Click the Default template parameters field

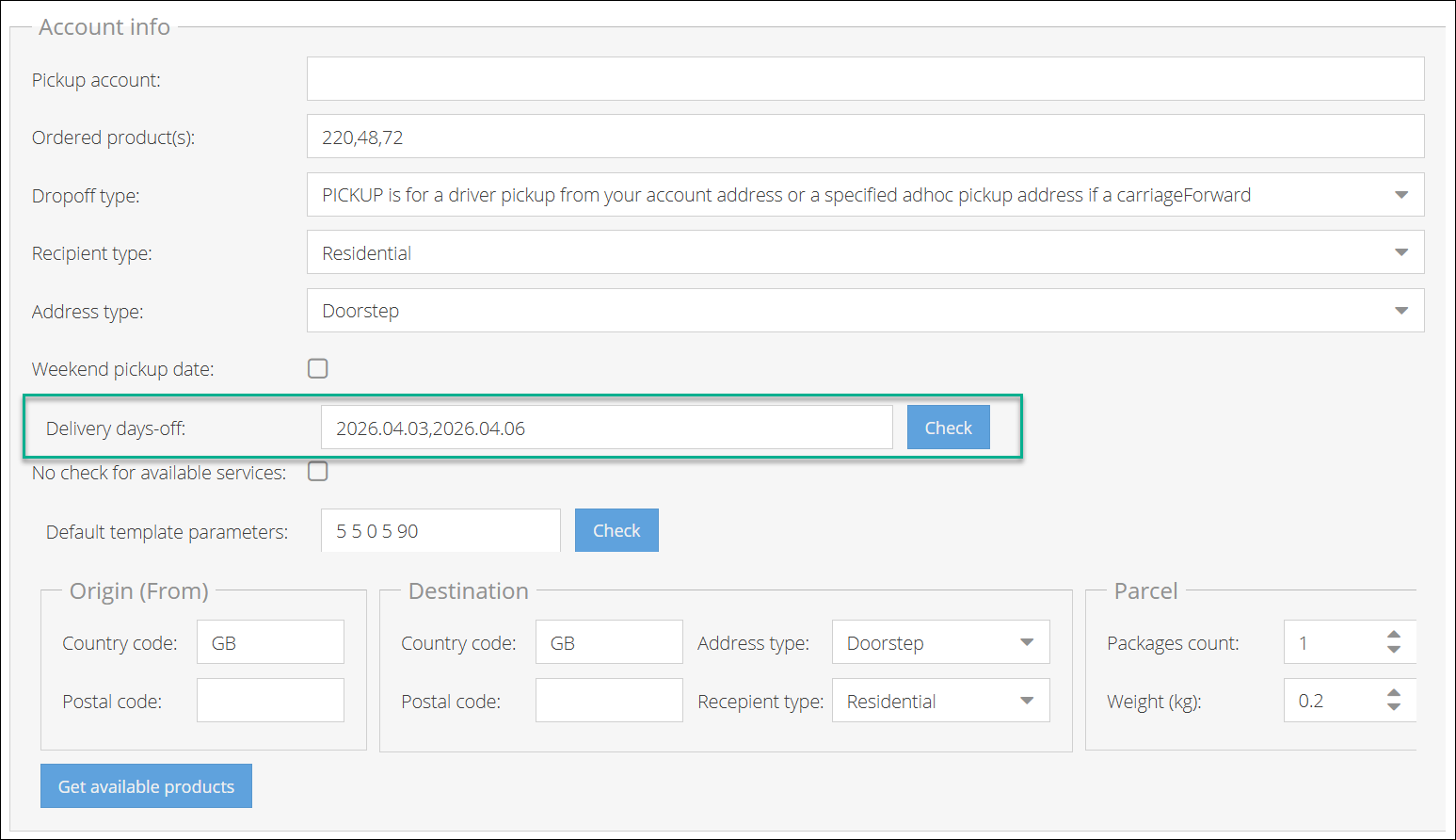[x=440, y=531]
